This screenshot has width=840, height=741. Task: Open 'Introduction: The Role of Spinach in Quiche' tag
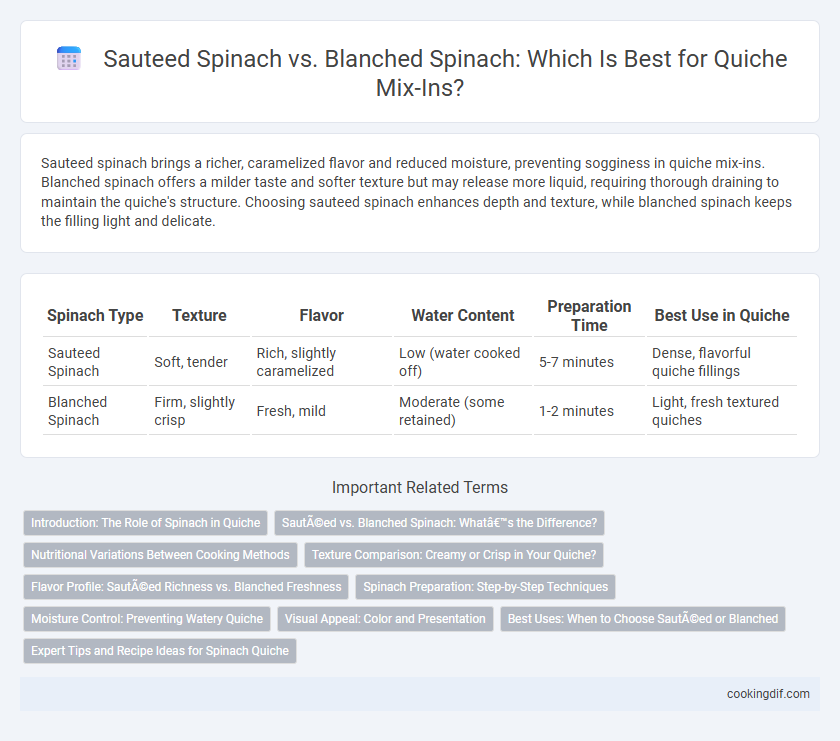pos(145,522)
